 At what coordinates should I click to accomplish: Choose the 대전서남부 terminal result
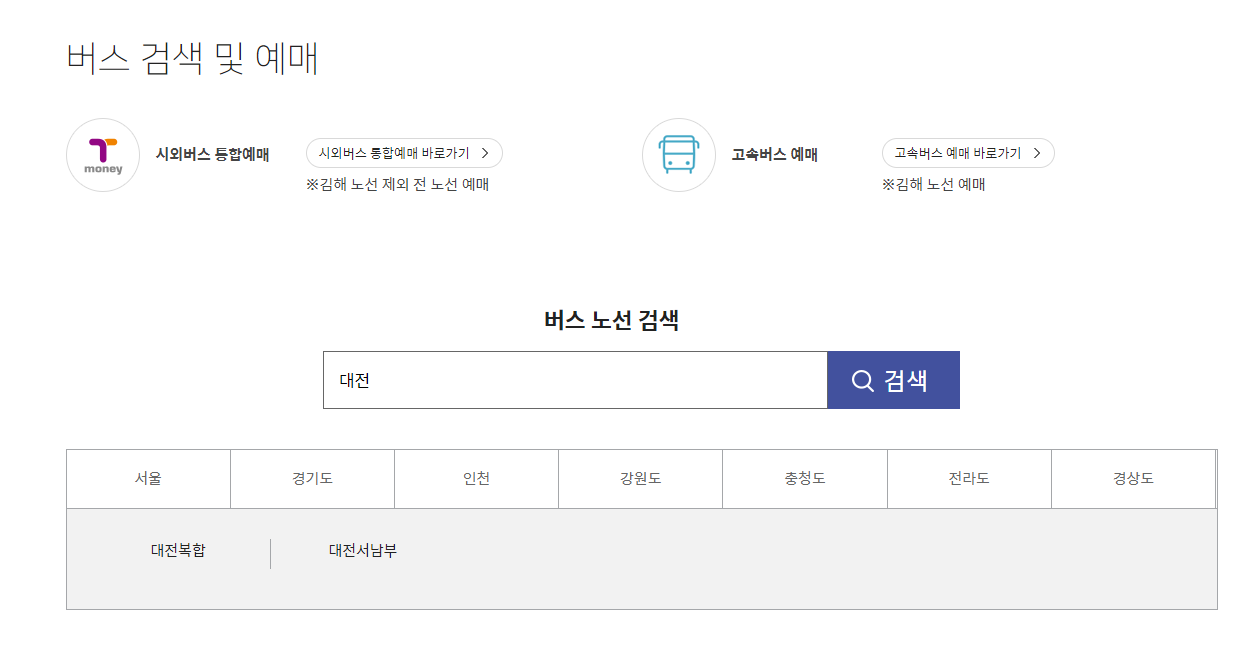pyautogui.click(x=363, y=550)
